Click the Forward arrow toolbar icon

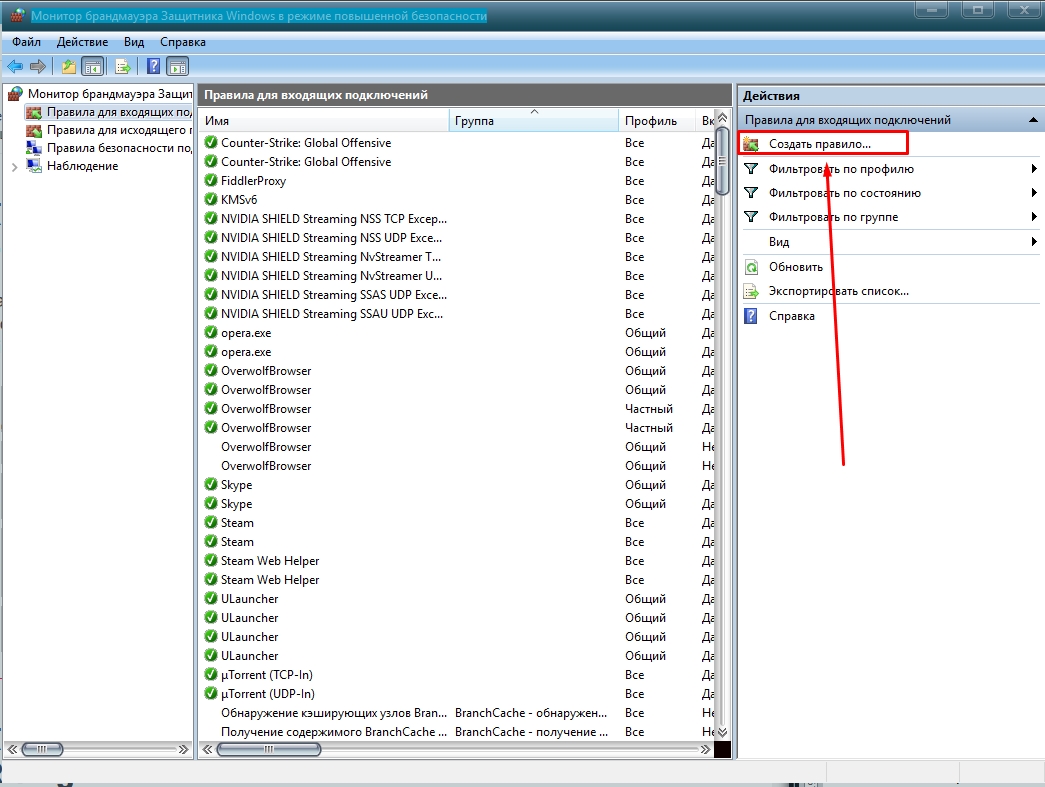coord(38,66)
